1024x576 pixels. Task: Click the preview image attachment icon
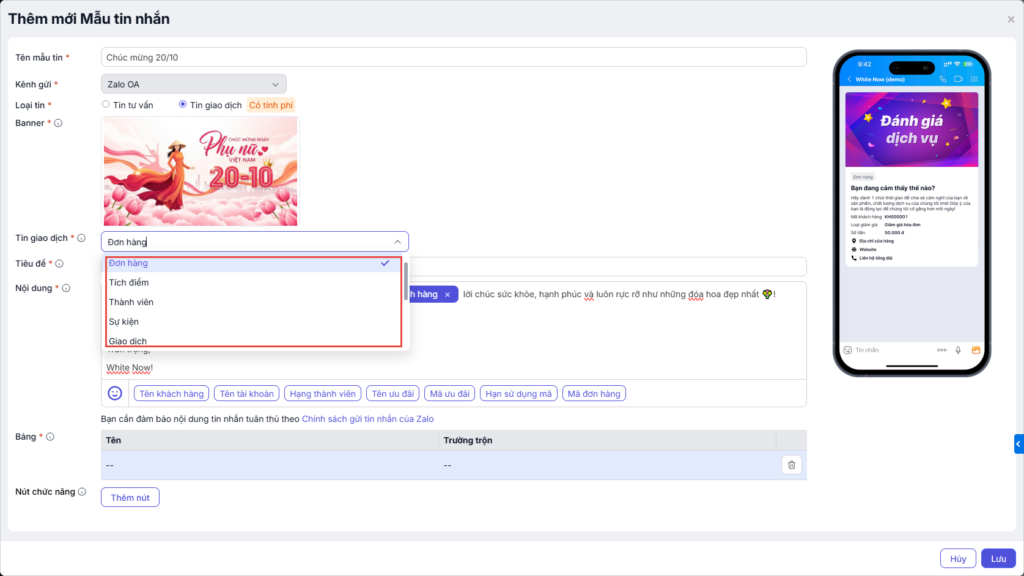point(976,350)
